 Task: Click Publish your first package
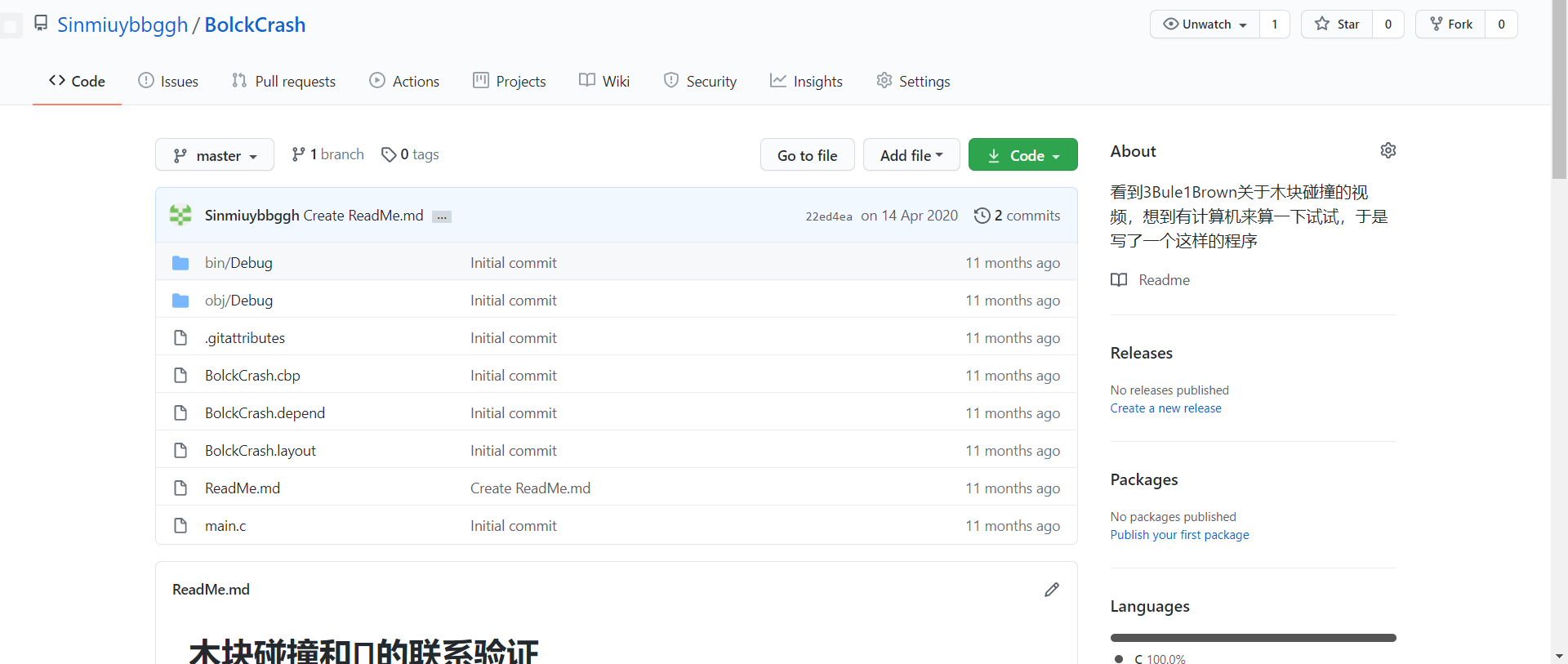tap(1179, 535)
